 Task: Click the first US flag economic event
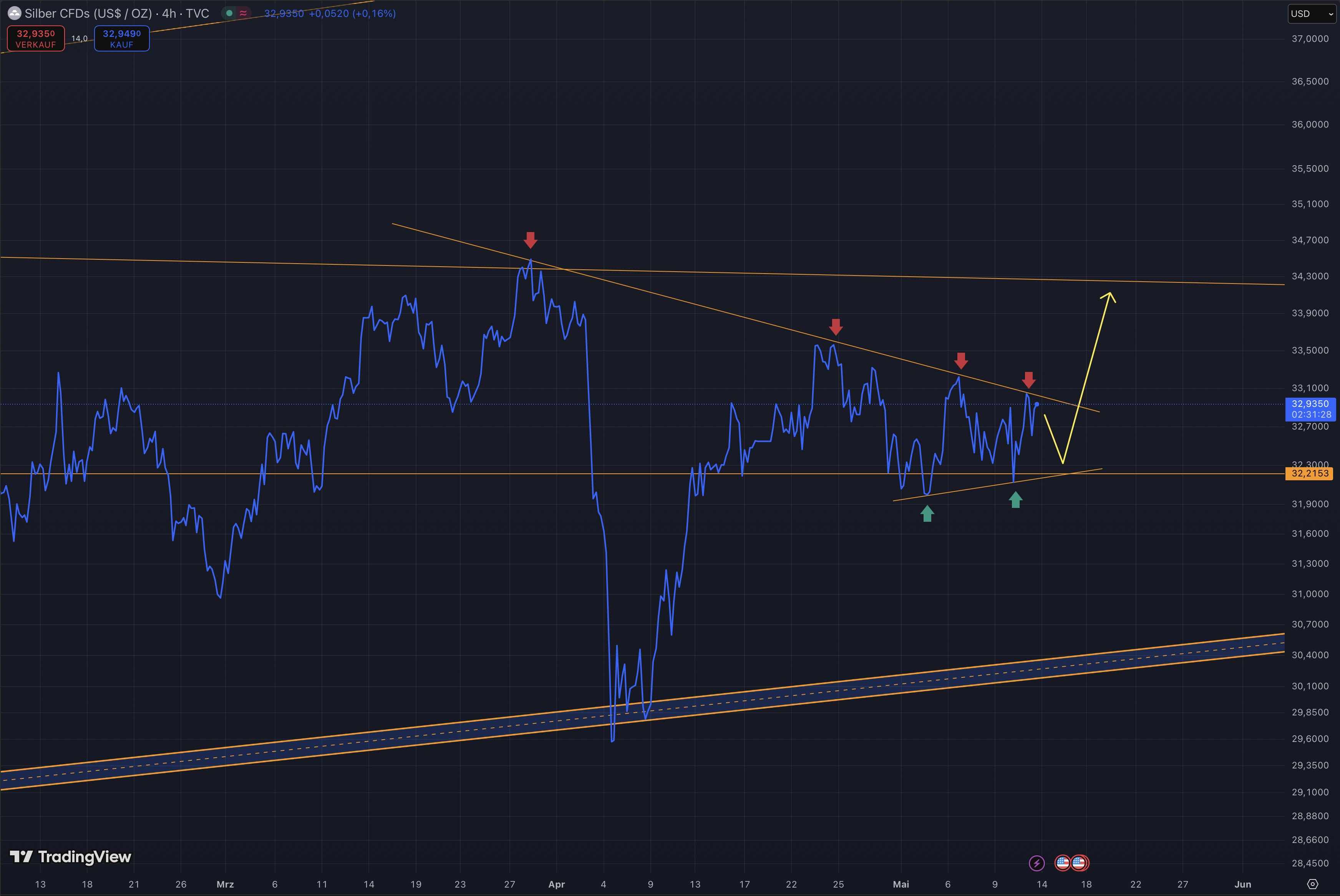[1062, 863]
